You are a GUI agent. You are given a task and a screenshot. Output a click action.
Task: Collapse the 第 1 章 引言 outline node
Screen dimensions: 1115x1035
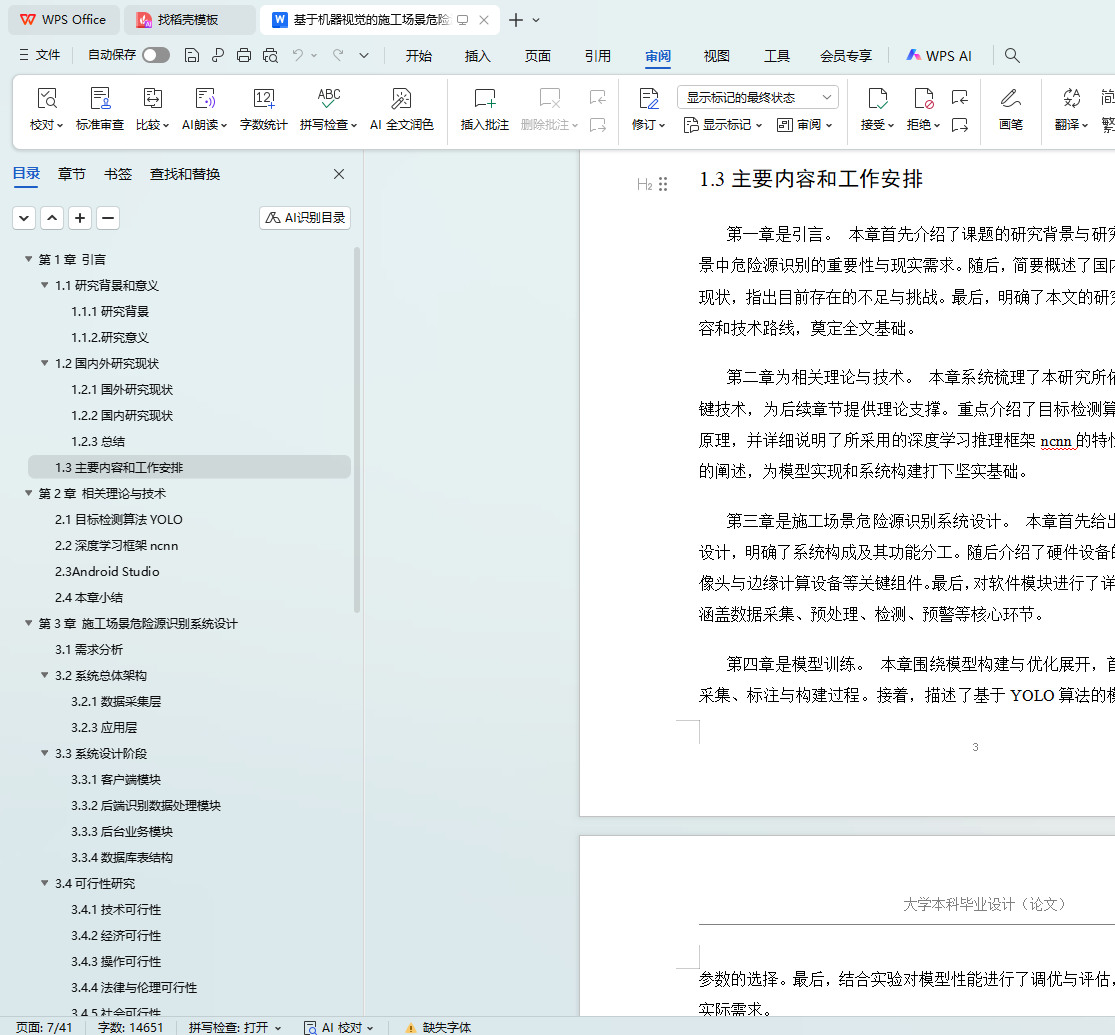29,260
